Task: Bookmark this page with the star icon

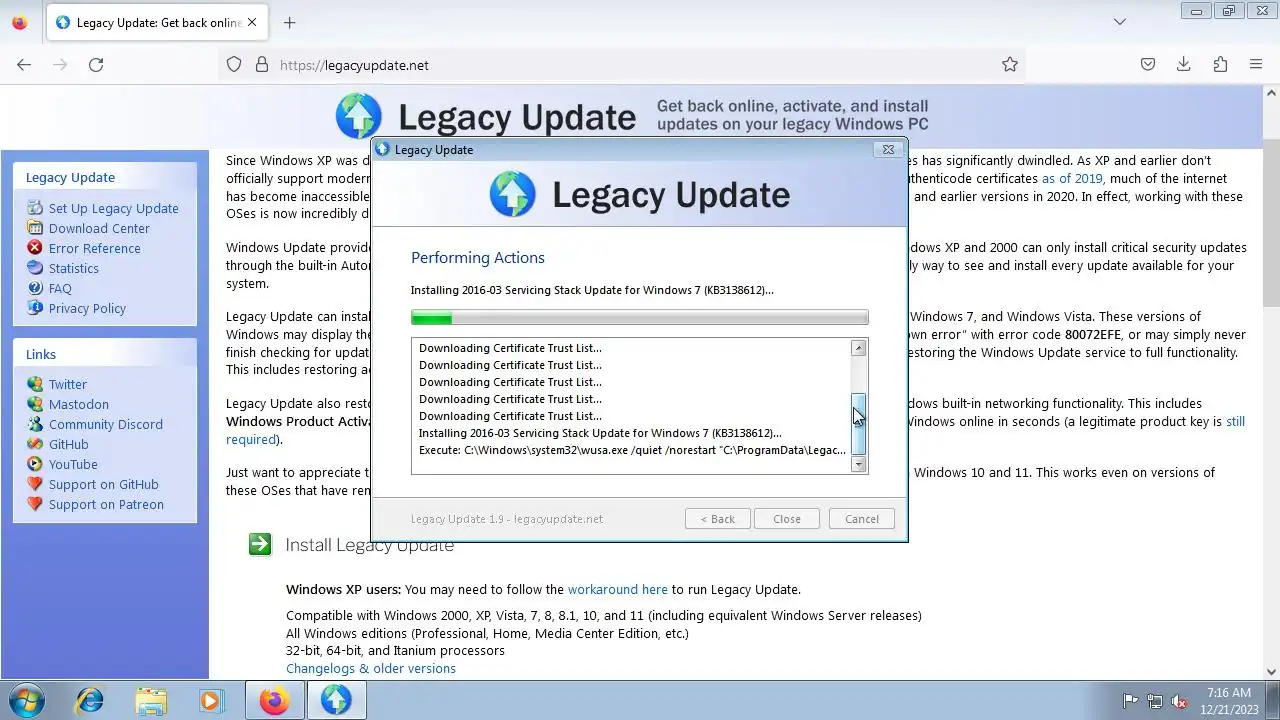Action: tap(1010, 65)
